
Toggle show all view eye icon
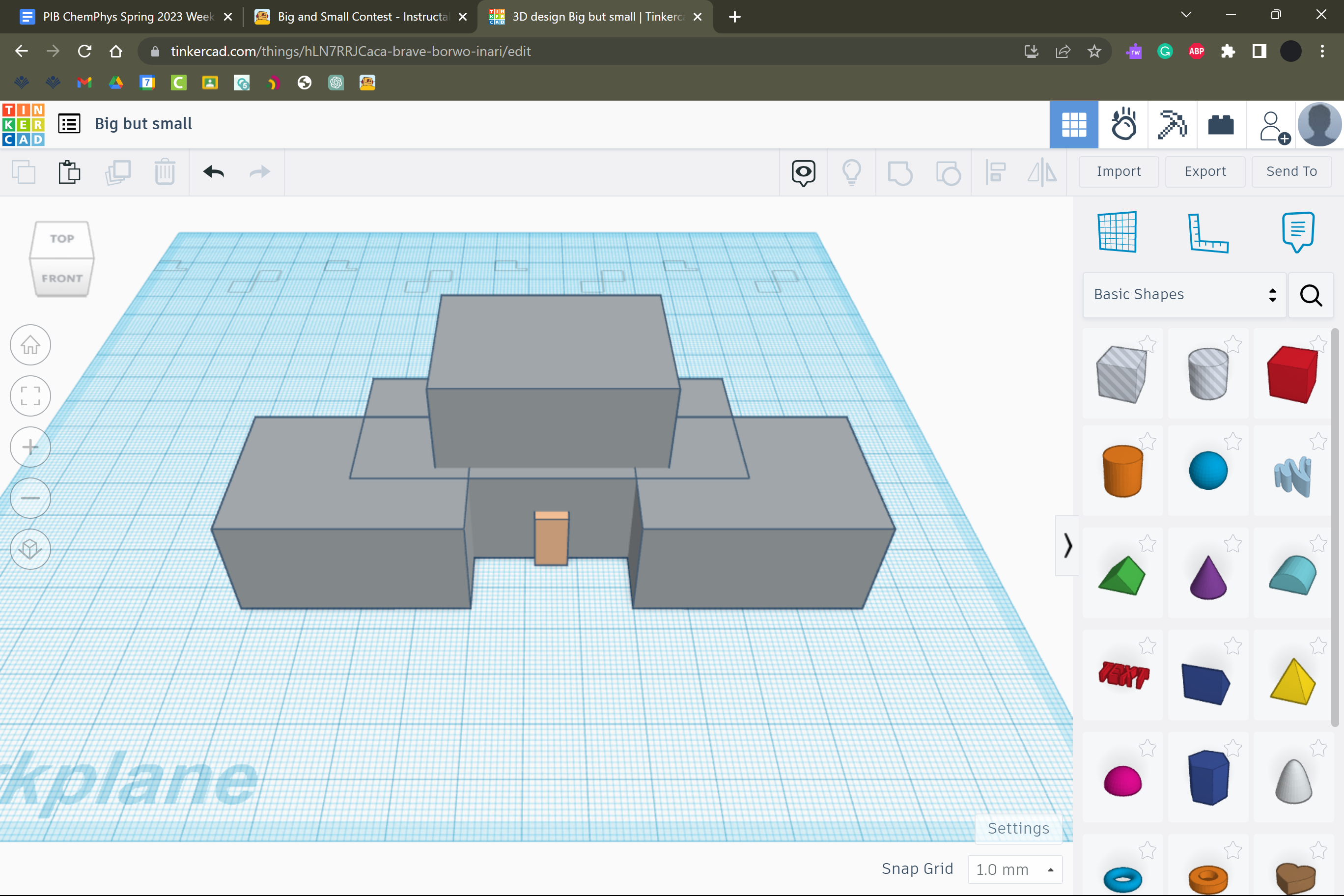[803, 172]
